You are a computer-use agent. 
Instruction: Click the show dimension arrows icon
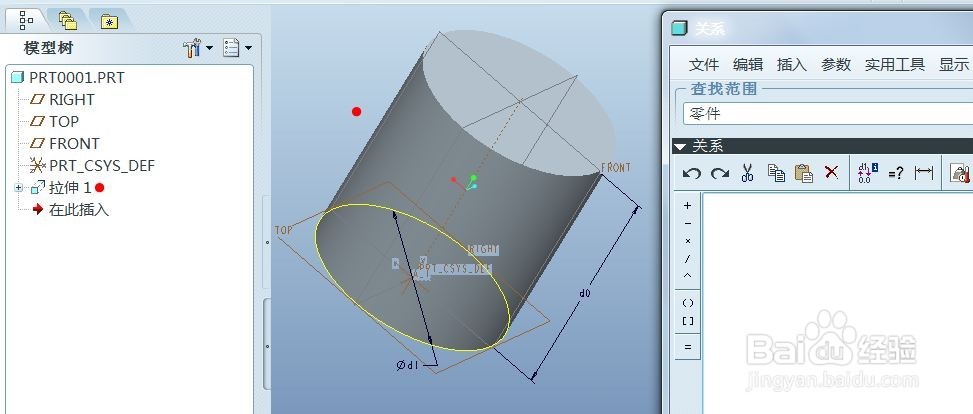[x=924, y=173]
